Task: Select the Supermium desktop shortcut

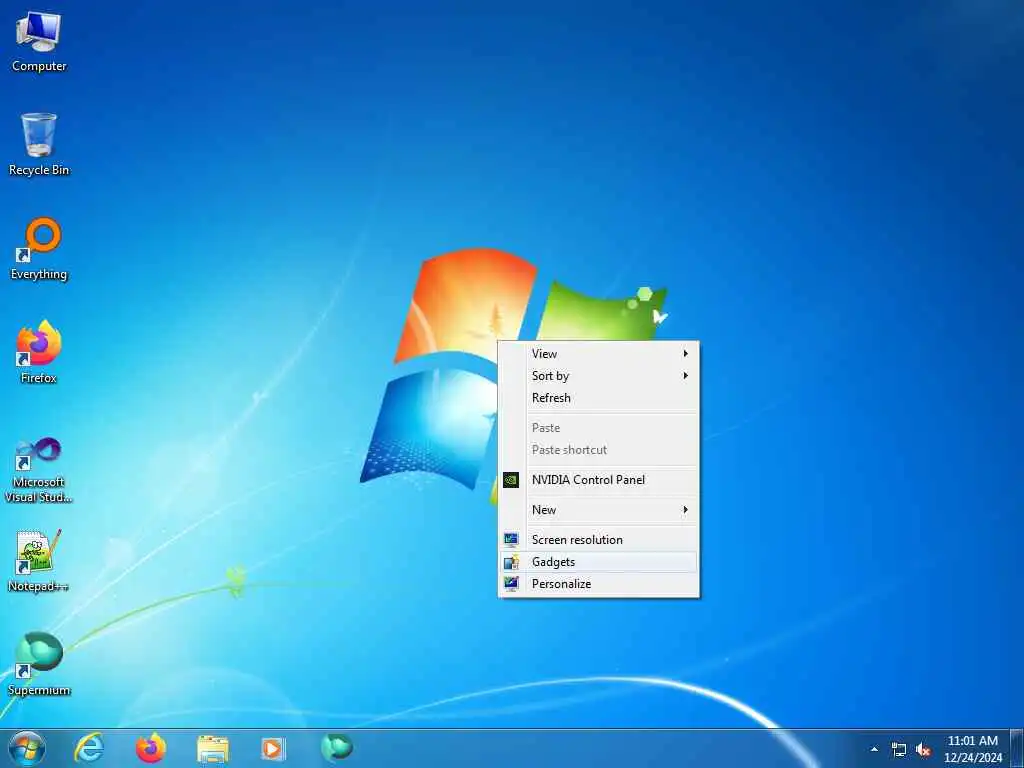Action: 39,664
